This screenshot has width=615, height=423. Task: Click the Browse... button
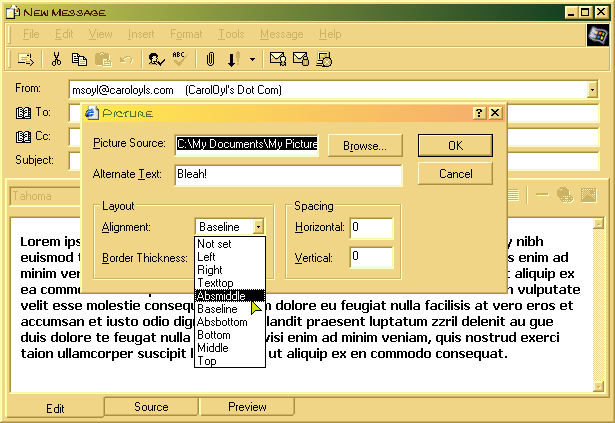(365, 146)
